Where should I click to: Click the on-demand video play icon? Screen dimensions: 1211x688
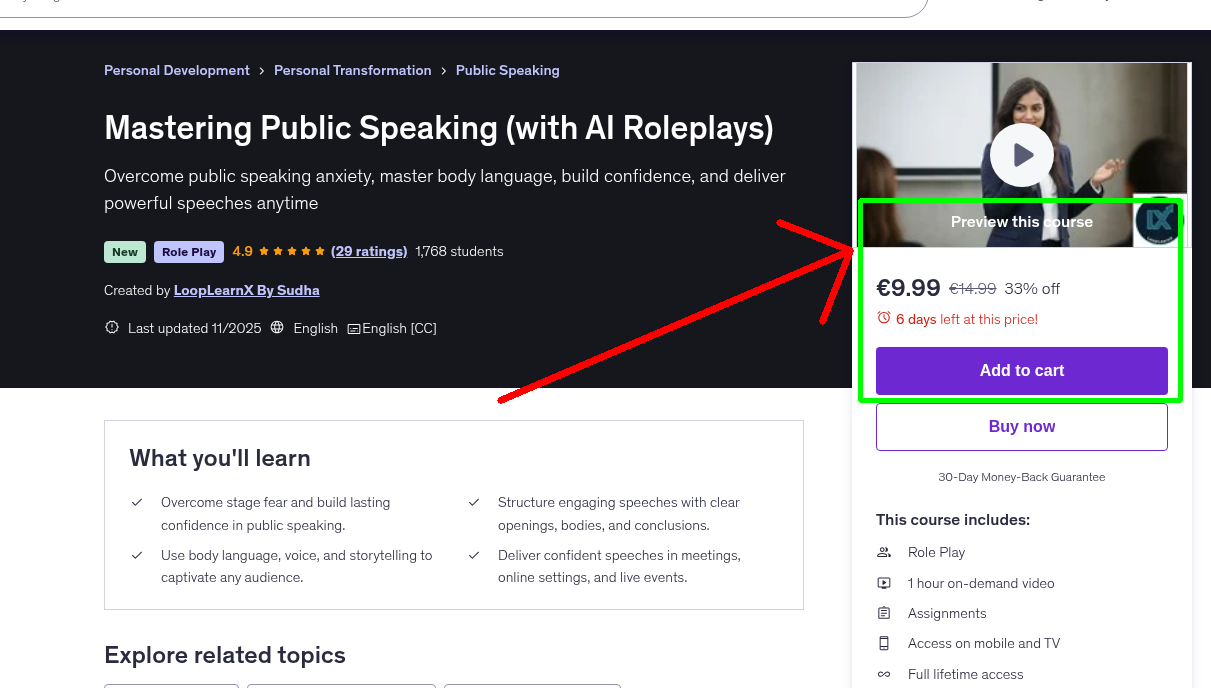884,583
